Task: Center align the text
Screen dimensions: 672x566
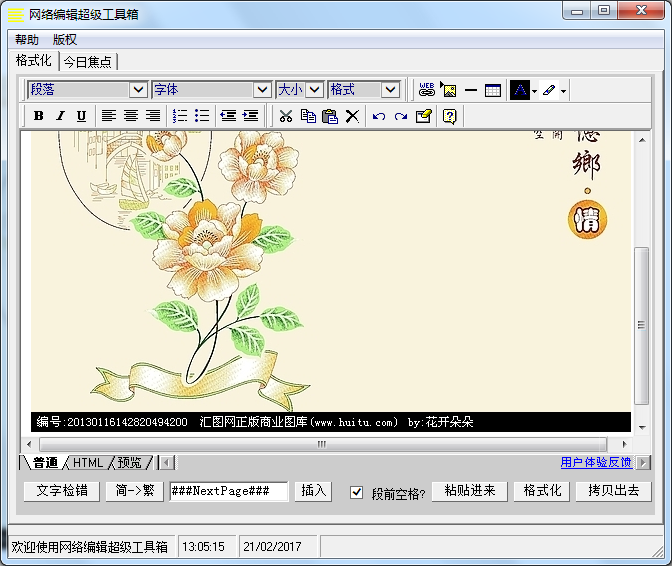Action: [131, 116]
